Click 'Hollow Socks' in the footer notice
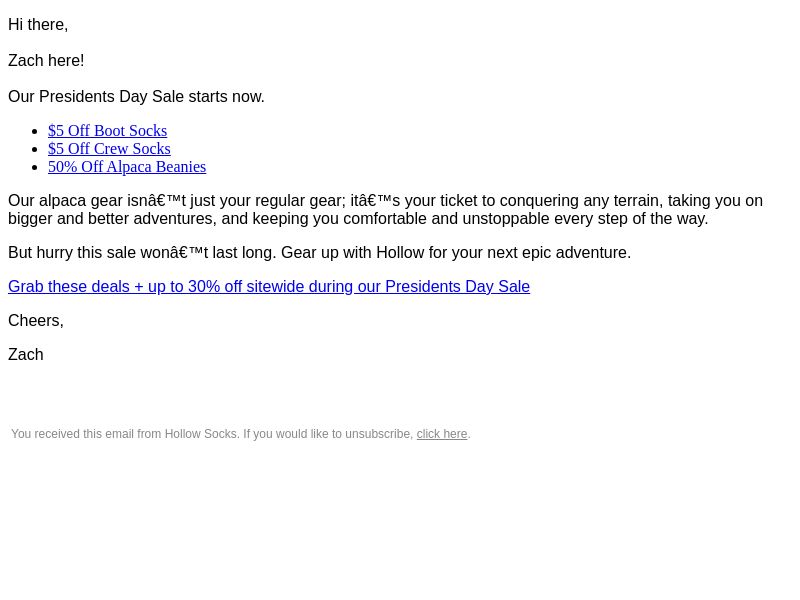800x600 pixels. (x=201, y=434)
